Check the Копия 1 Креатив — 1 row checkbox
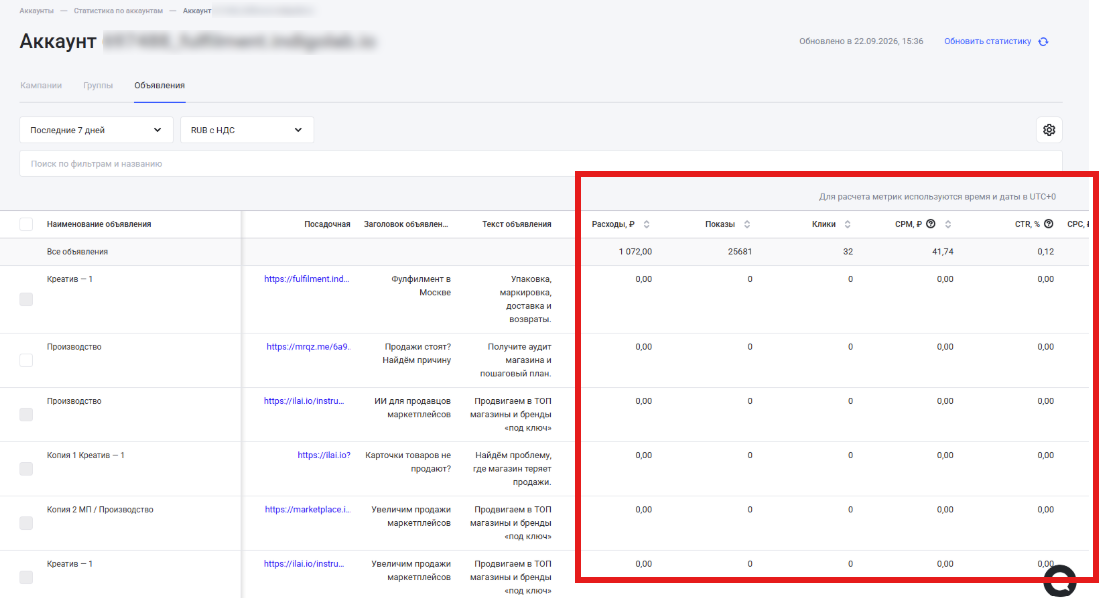Screen dimensions: 1100x598 pyautogui.click(x=26, y=468)
